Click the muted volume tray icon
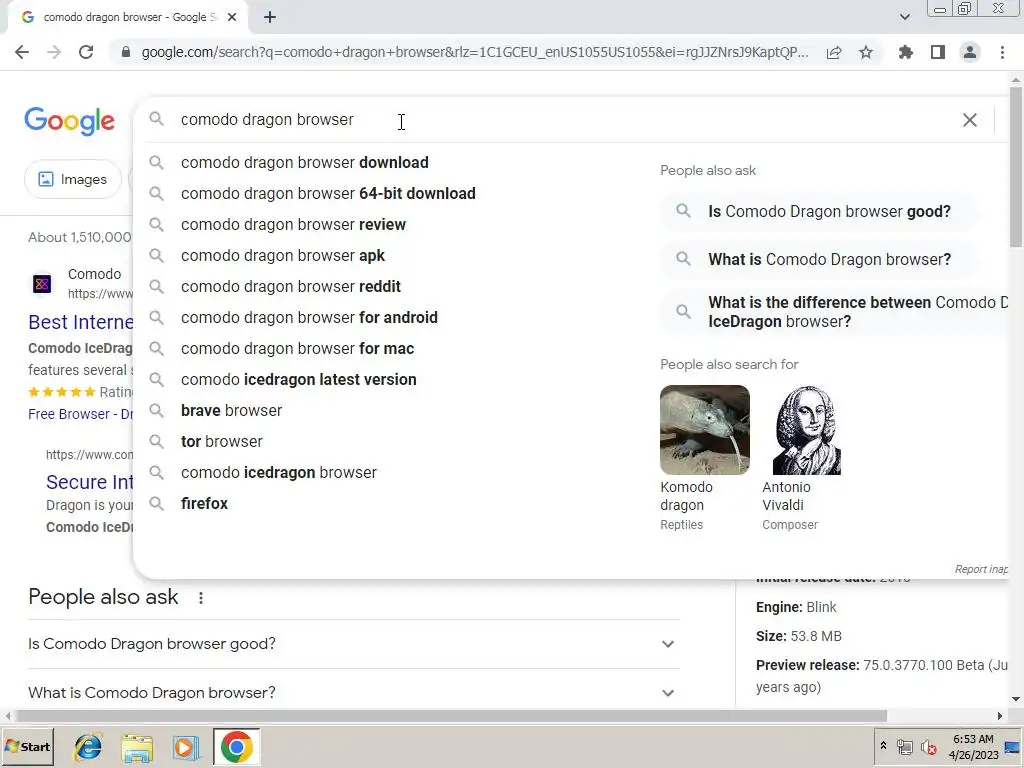 point(929,746)
